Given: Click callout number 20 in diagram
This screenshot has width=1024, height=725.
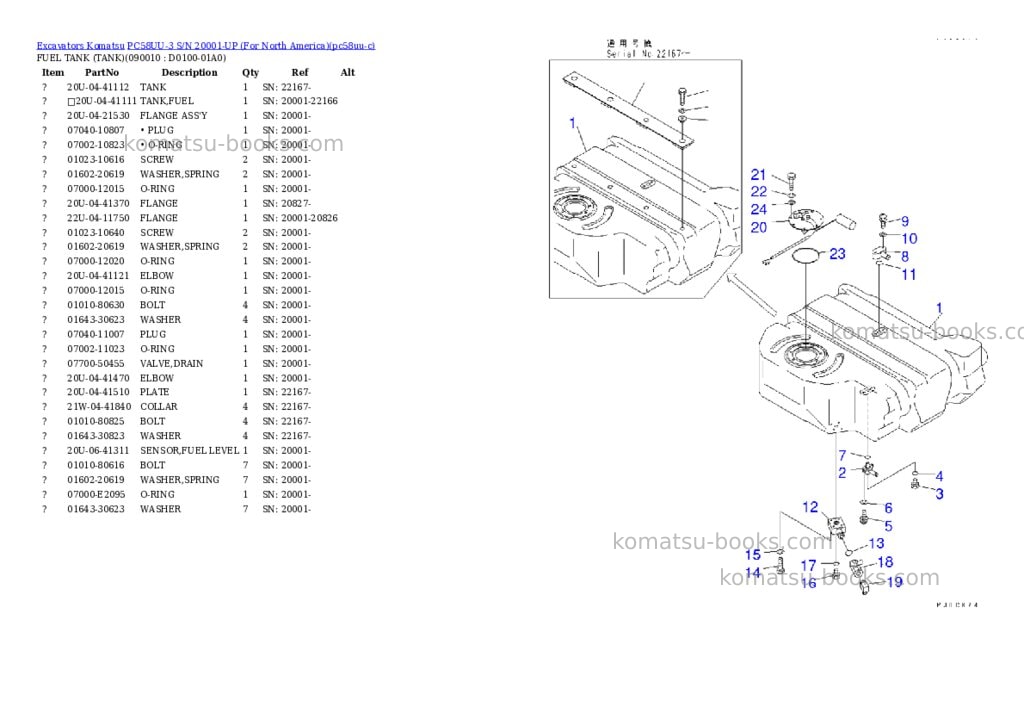Looking at the screenshot, I should [x=759, y=227].
